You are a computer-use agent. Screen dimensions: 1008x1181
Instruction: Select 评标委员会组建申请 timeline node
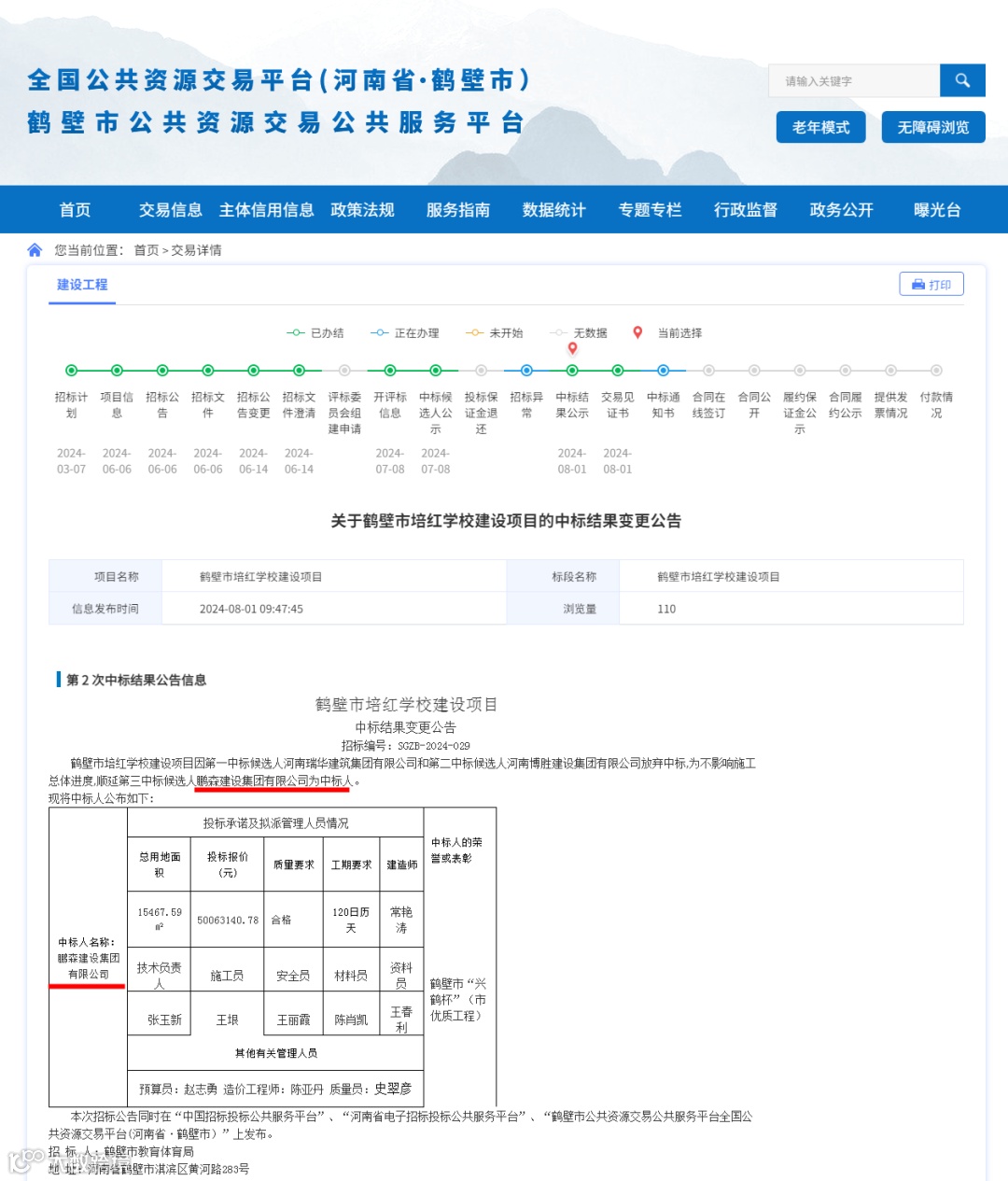pyautogui.click(x=344, y=371)
